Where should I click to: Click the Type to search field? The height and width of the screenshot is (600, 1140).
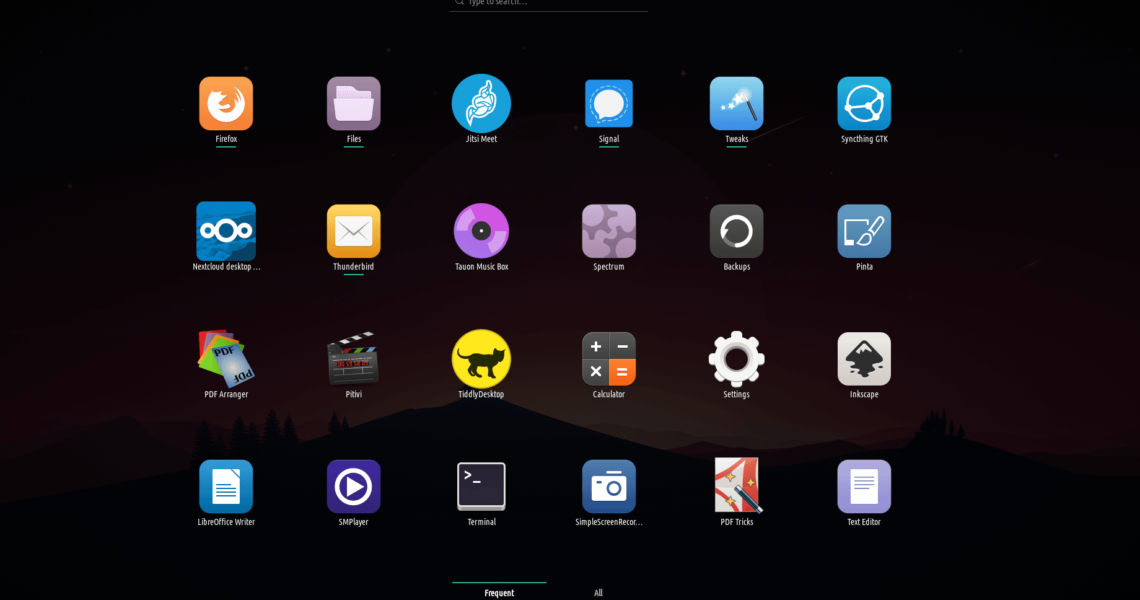pyautogui.click(x=550, y=4)
